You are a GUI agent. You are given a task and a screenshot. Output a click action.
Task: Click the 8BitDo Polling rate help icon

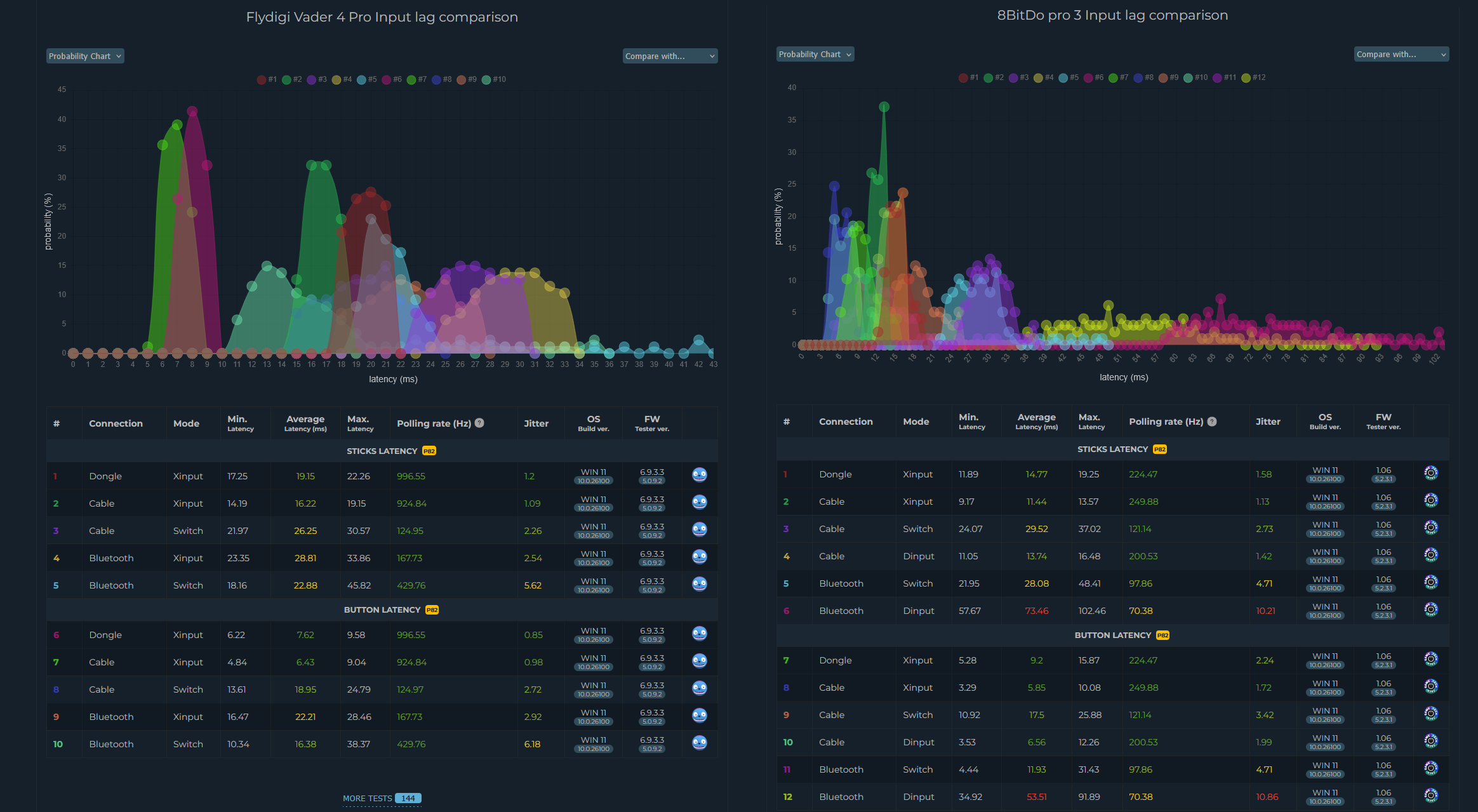coord(1211,422)
